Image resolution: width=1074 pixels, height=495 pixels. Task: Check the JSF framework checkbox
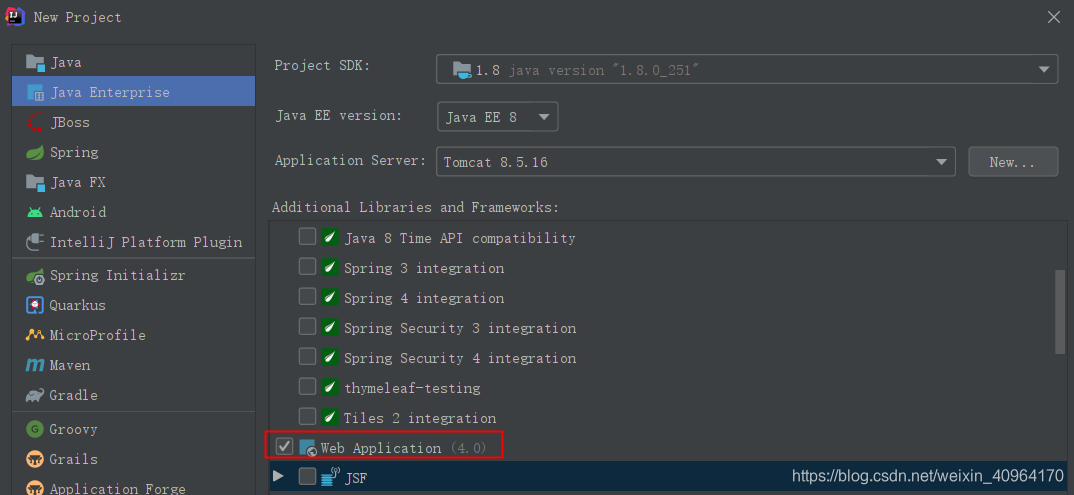tap(308, 476)
